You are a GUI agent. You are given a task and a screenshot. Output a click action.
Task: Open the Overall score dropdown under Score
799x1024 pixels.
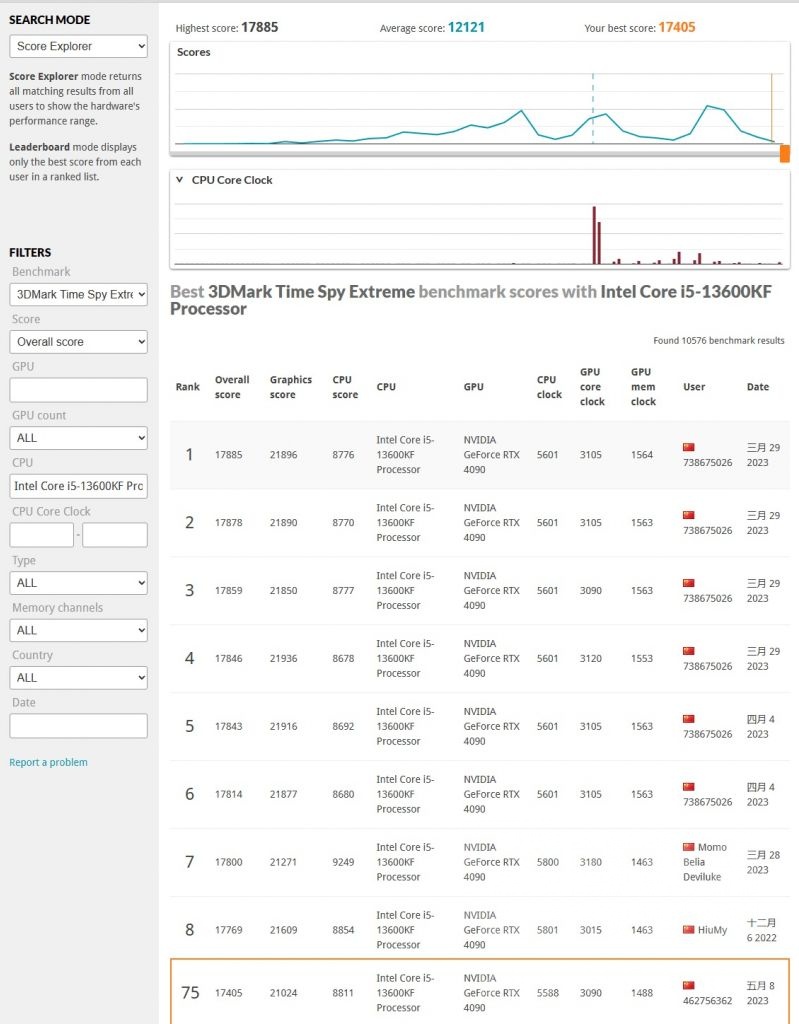(x=78, y=342)
